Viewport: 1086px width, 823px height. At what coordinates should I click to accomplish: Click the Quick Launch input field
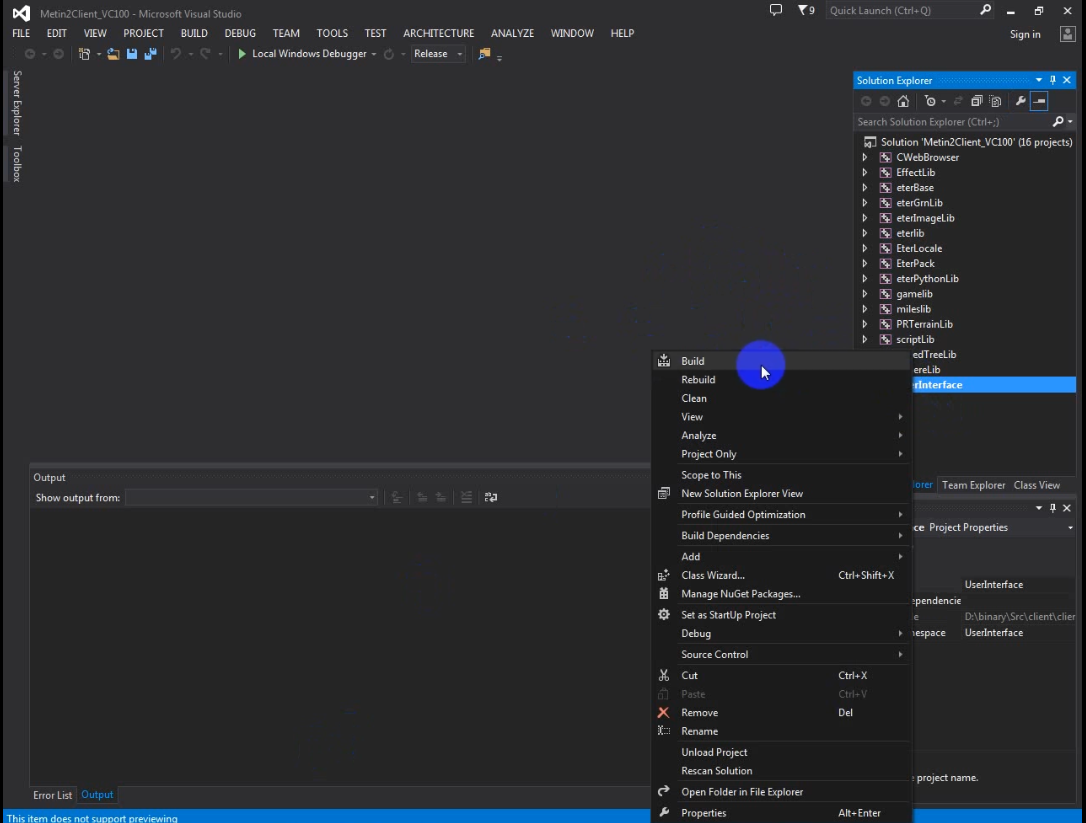(x=902, y=10)
